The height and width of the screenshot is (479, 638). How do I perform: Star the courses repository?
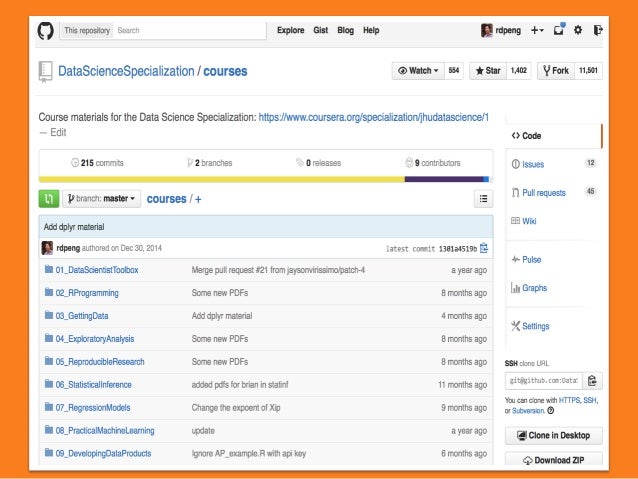(488, 71)
